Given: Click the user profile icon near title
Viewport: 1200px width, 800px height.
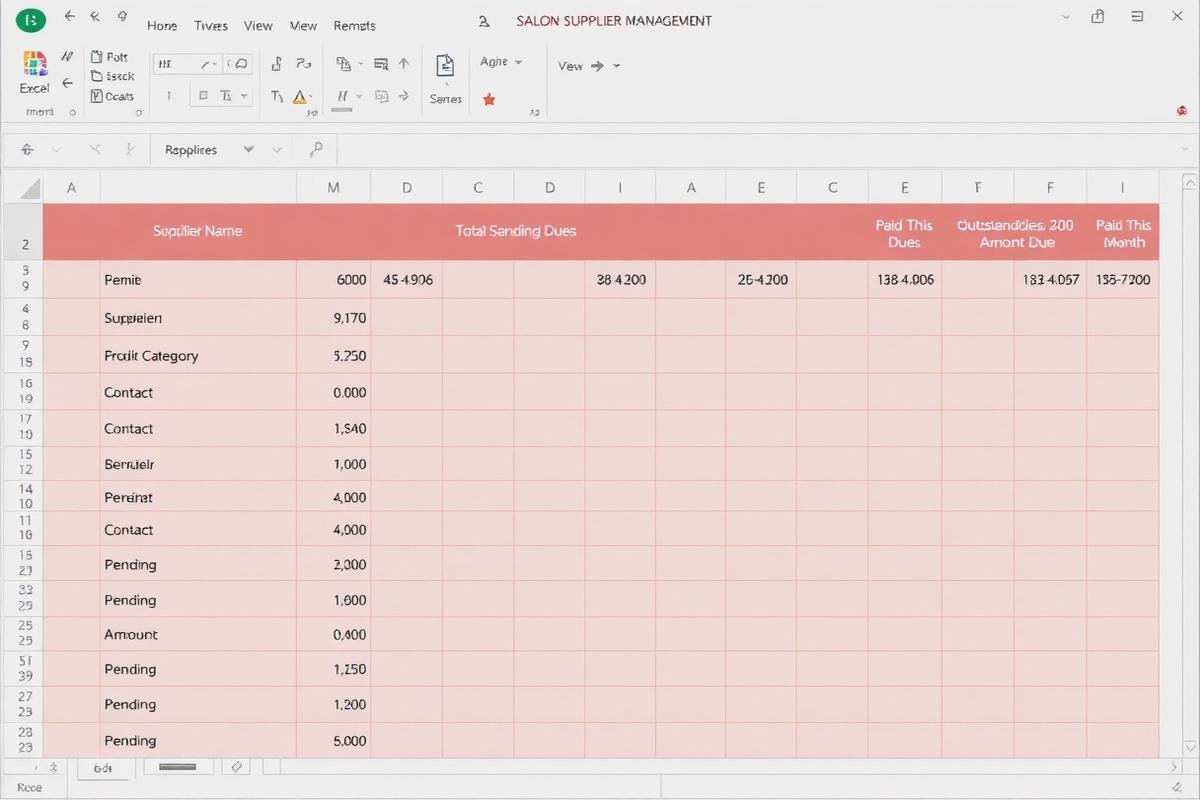Looking at the screenshot, I should tap(484, 21).
